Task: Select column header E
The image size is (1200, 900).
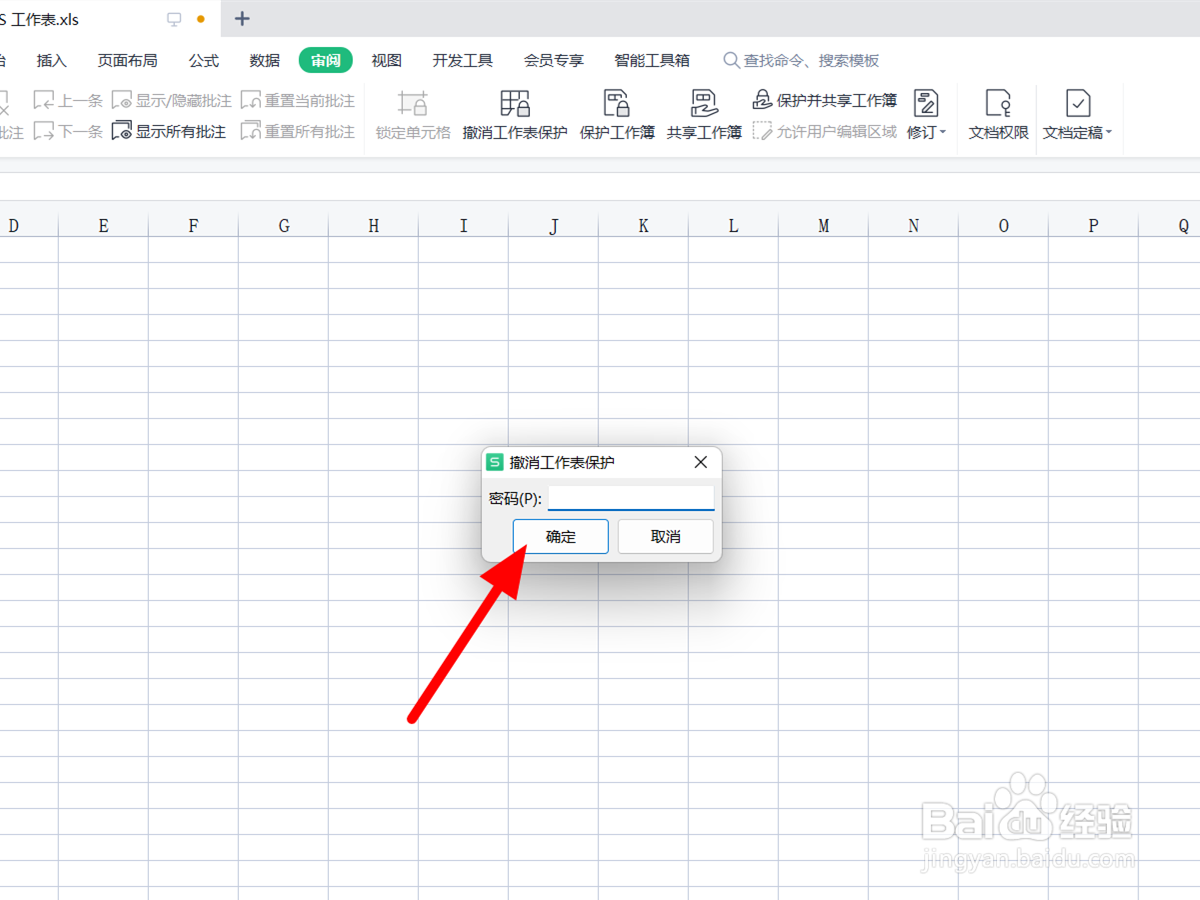Action: click(104, 226)
